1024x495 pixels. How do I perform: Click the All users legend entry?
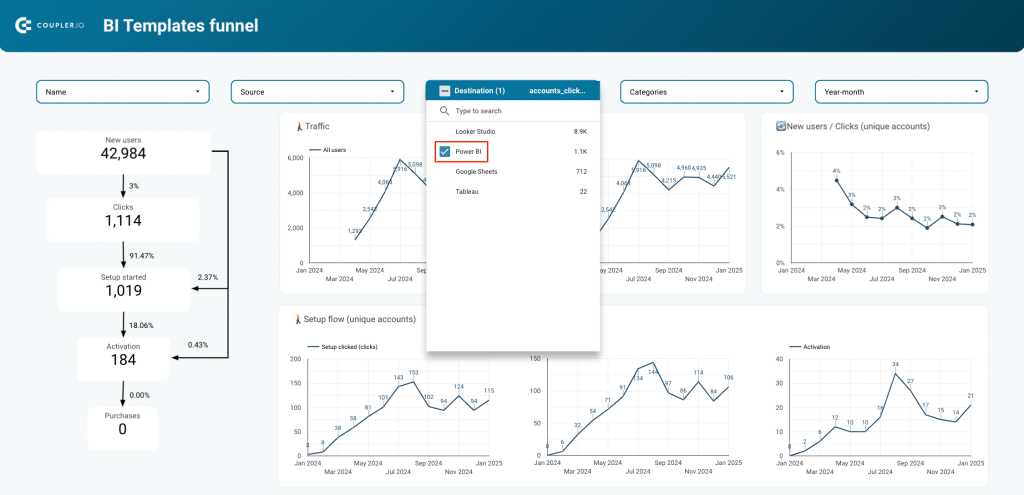(327, 150)
